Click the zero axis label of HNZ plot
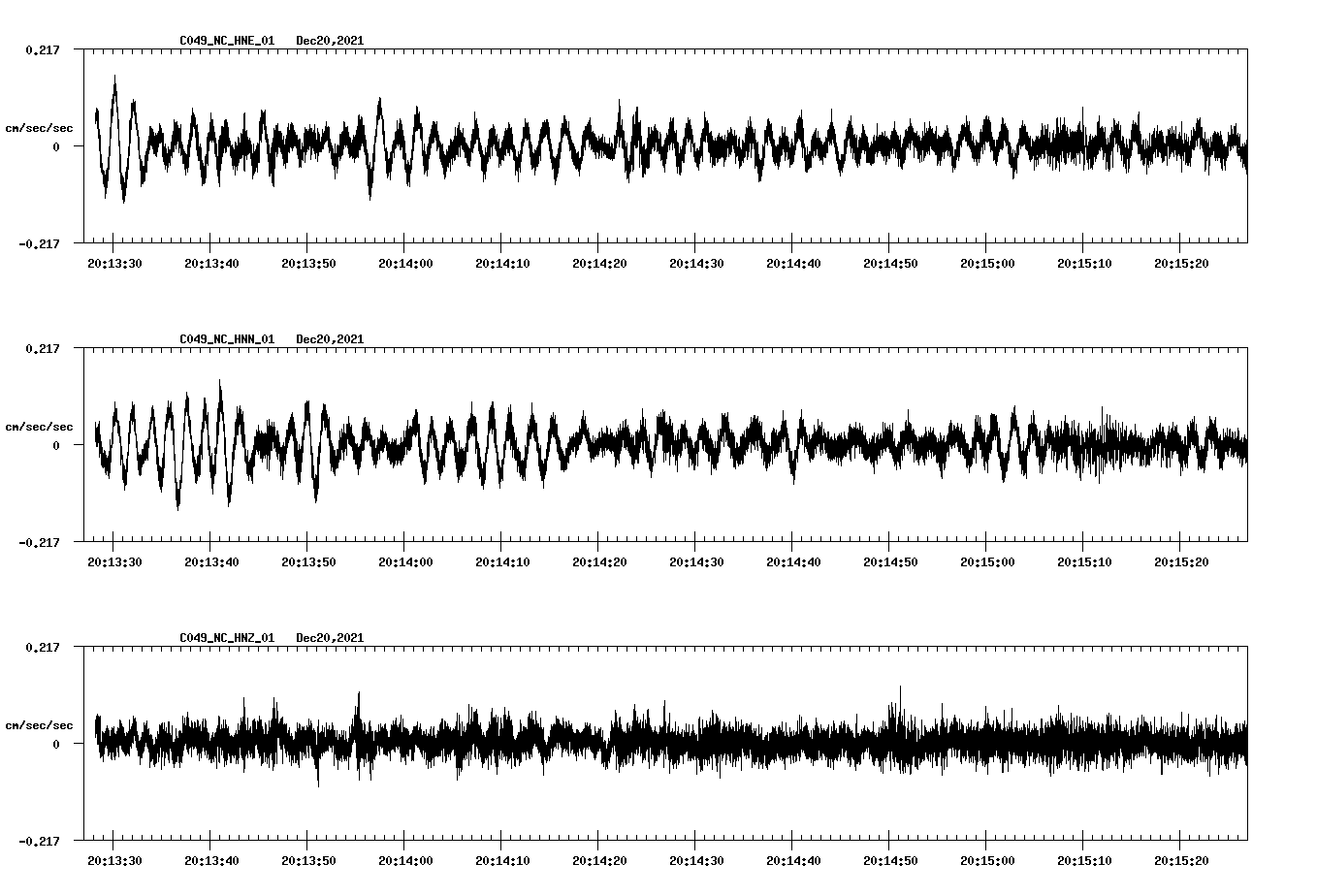The image size is (1317, 896). point(56,744)
